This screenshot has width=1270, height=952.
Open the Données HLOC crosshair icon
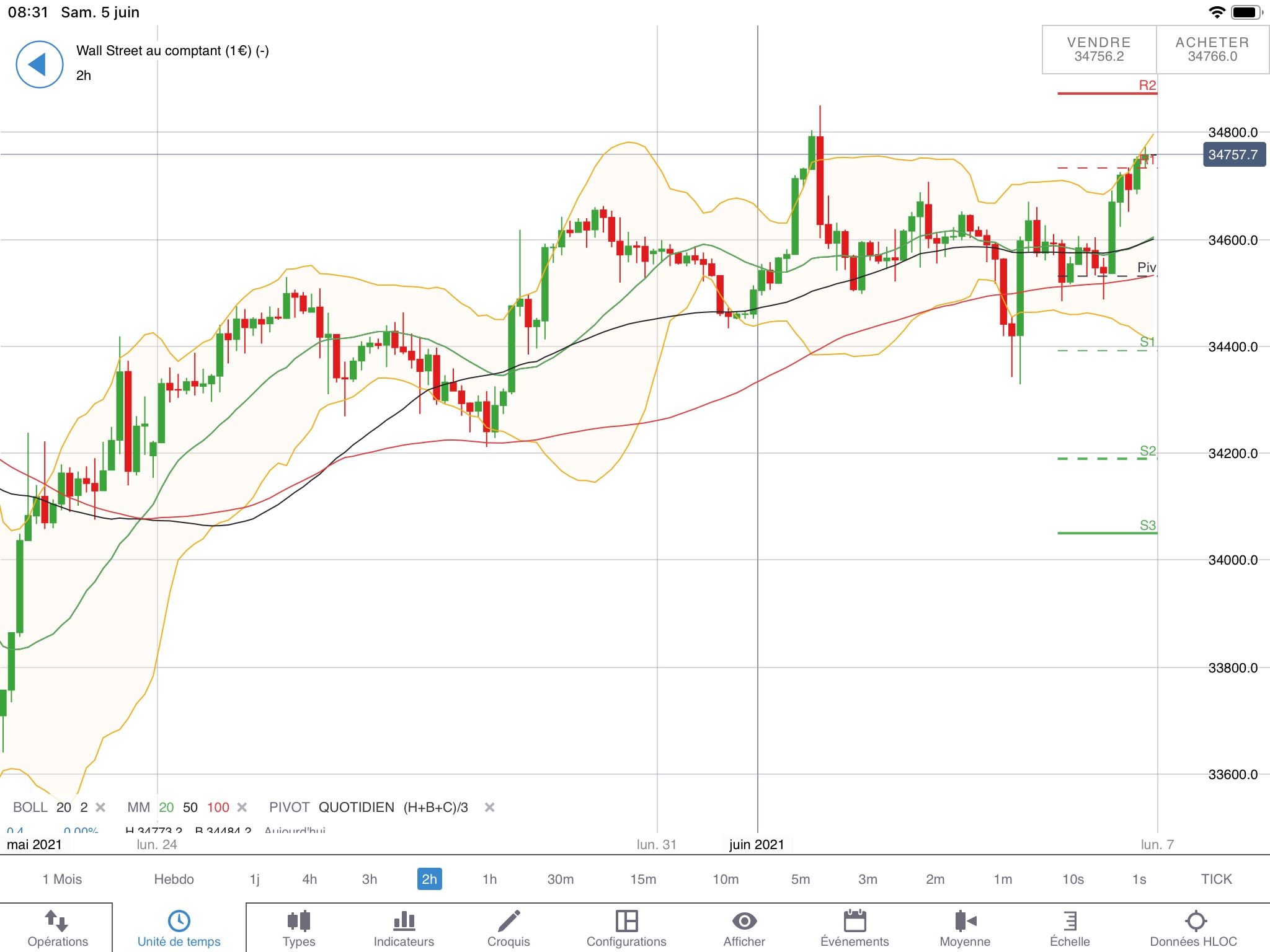tap(1195, 921)
